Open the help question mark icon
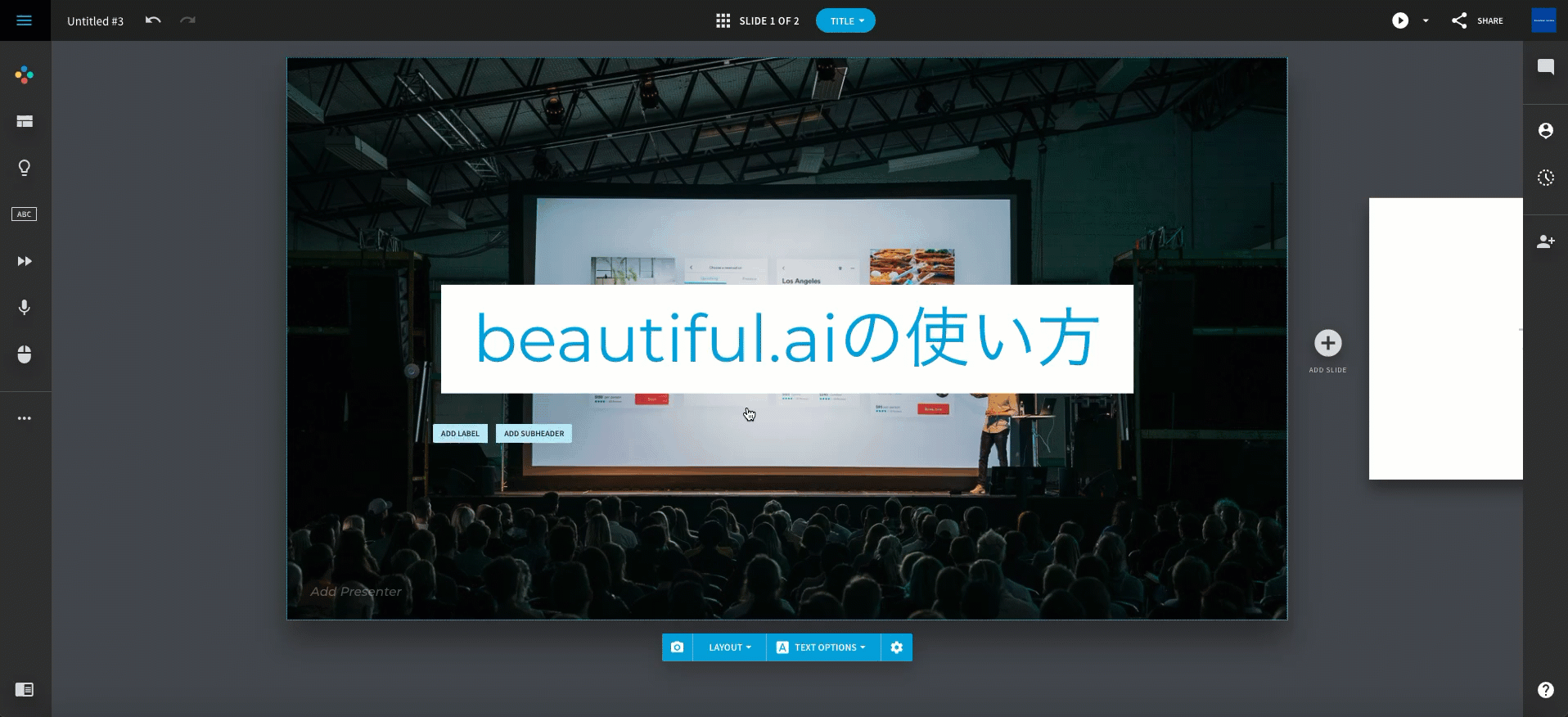 [x=1546, y=690]
